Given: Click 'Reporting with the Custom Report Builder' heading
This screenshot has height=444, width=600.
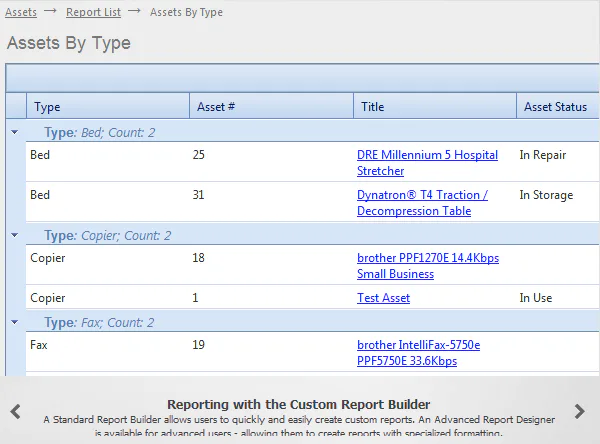Looking at the screenshot, I should point(299,405).
